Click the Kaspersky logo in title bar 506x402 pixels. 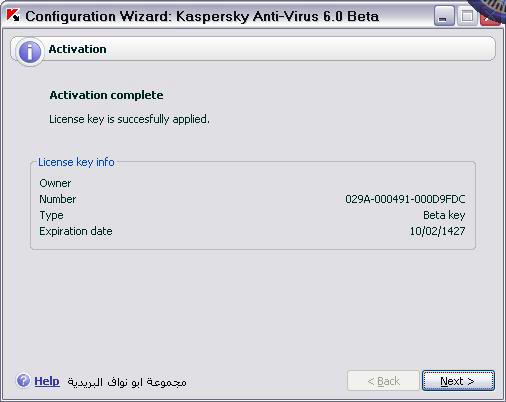pyautogui.click(x=13, y=15)
